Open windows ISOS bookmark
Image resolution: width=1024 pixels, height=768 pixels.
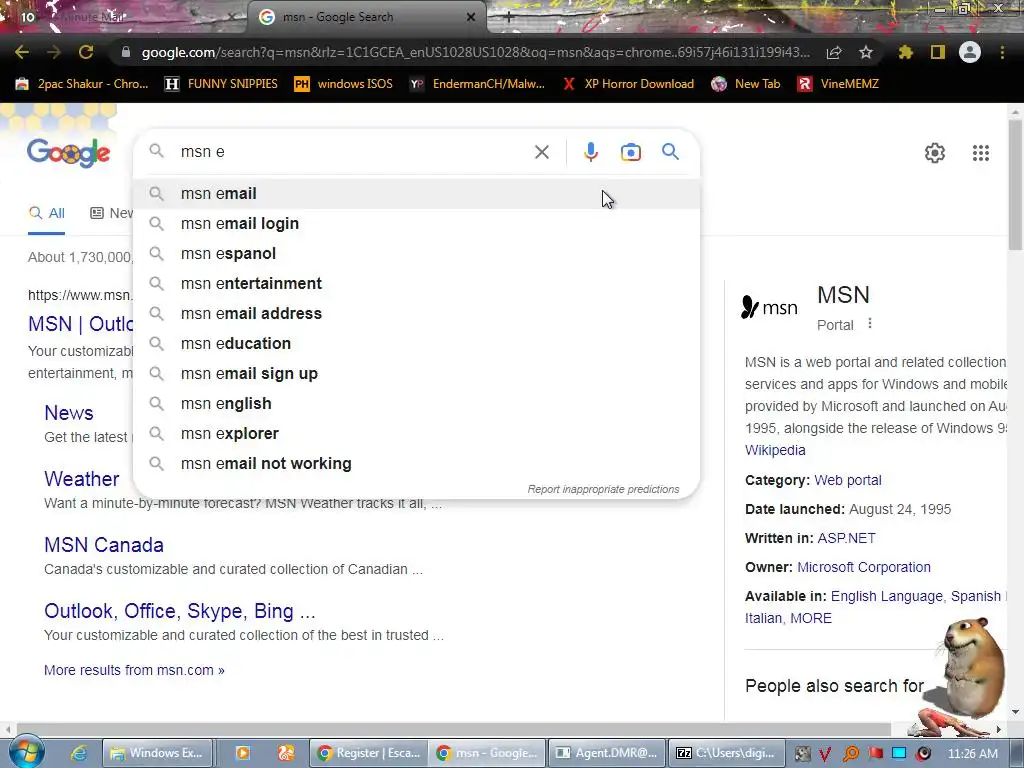[x=344, y=84]
